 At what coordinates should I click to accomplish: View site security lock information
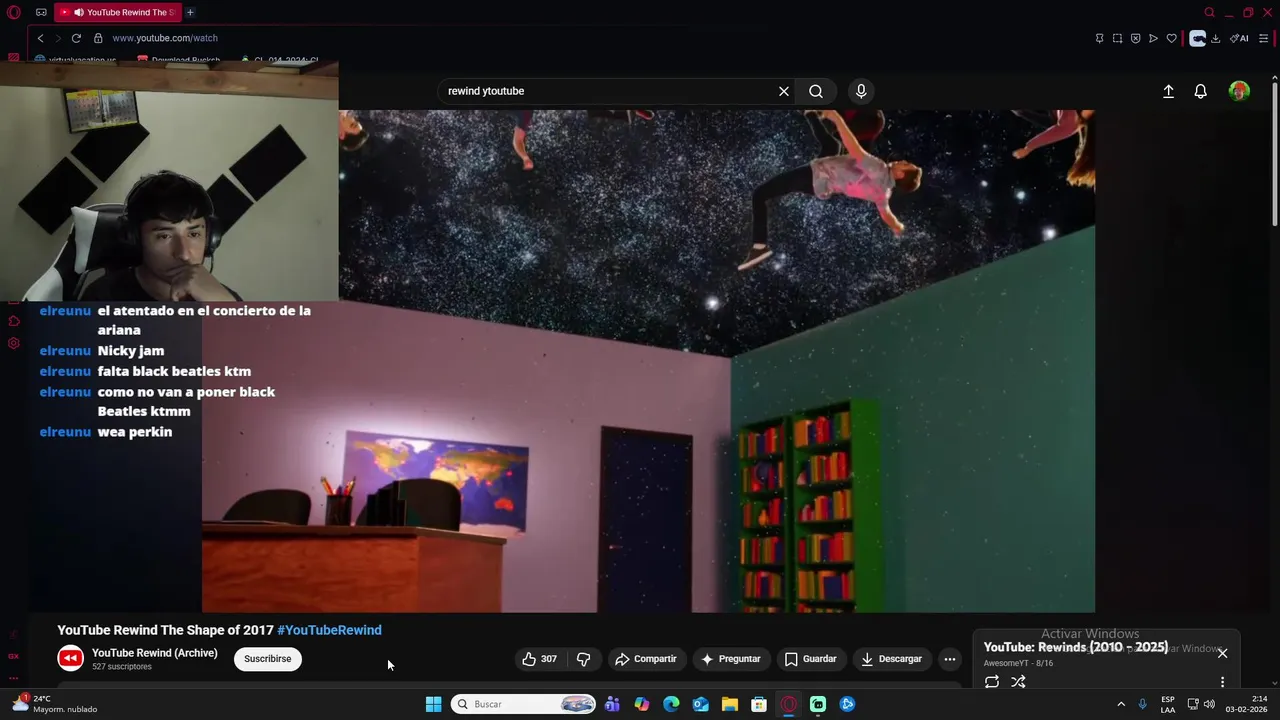click(x=98, y=38)
